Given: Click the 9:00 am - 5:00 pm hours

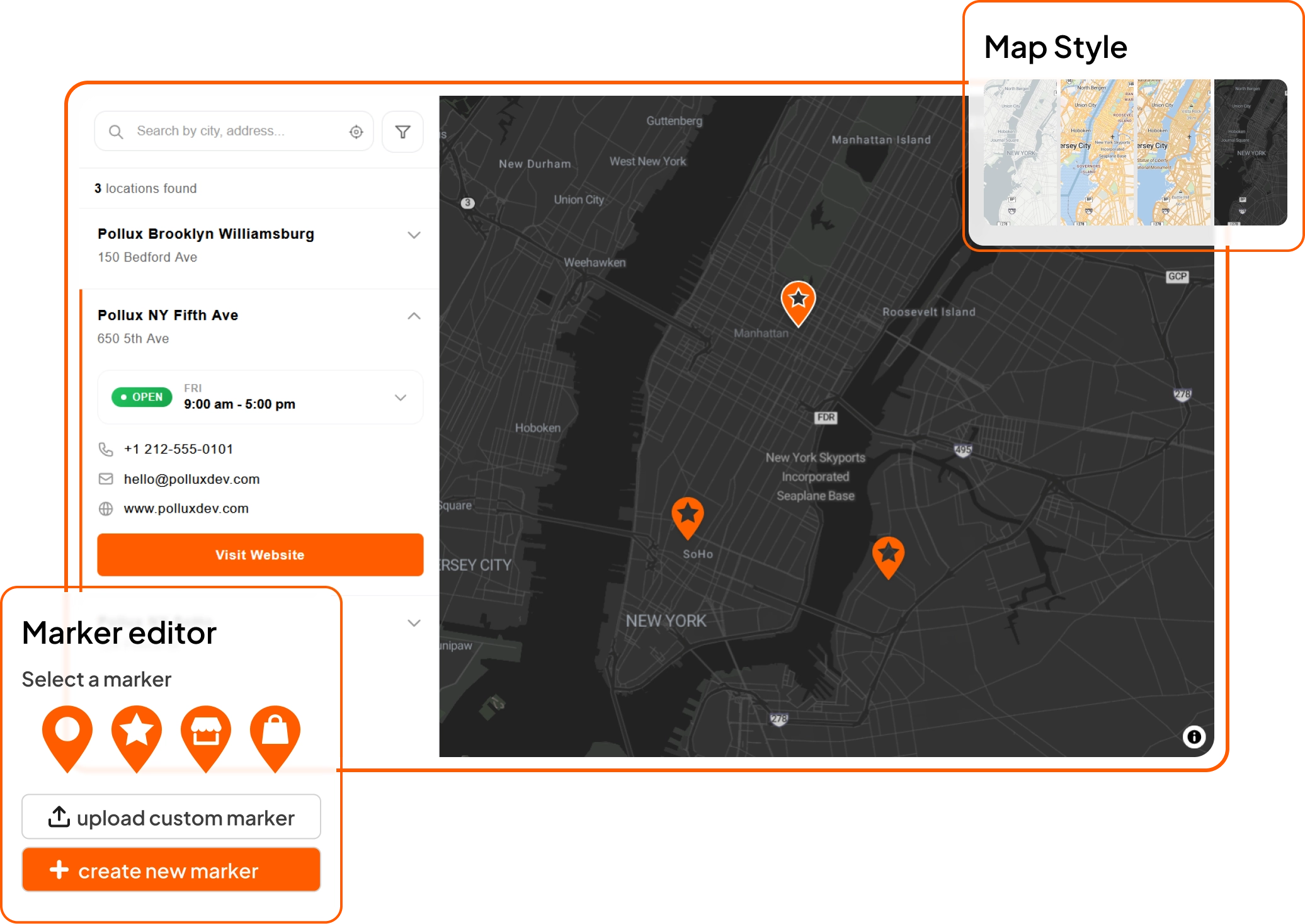Looking at the screenshot, I should point(239,404).
